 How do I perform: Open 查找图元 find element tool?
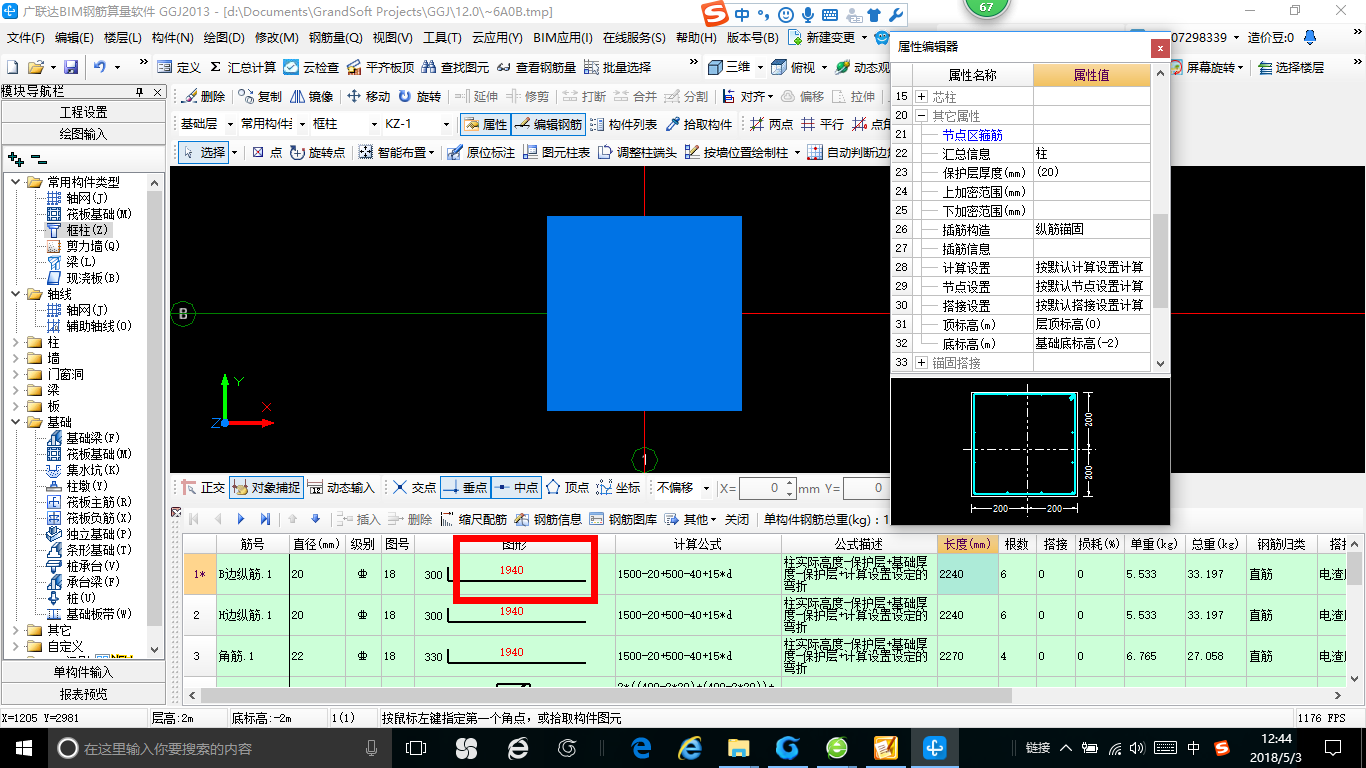[455, 67]
